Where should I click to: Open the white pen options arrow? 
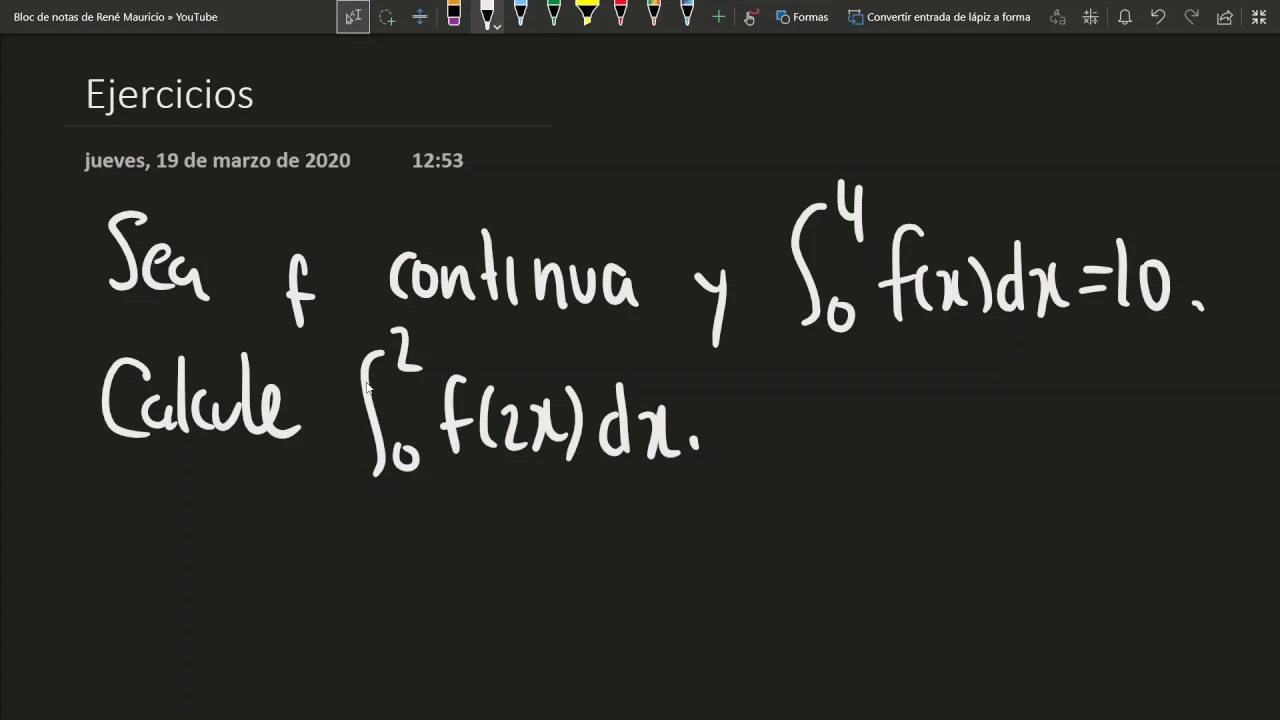pyautogui.click(x=497, y=26)
